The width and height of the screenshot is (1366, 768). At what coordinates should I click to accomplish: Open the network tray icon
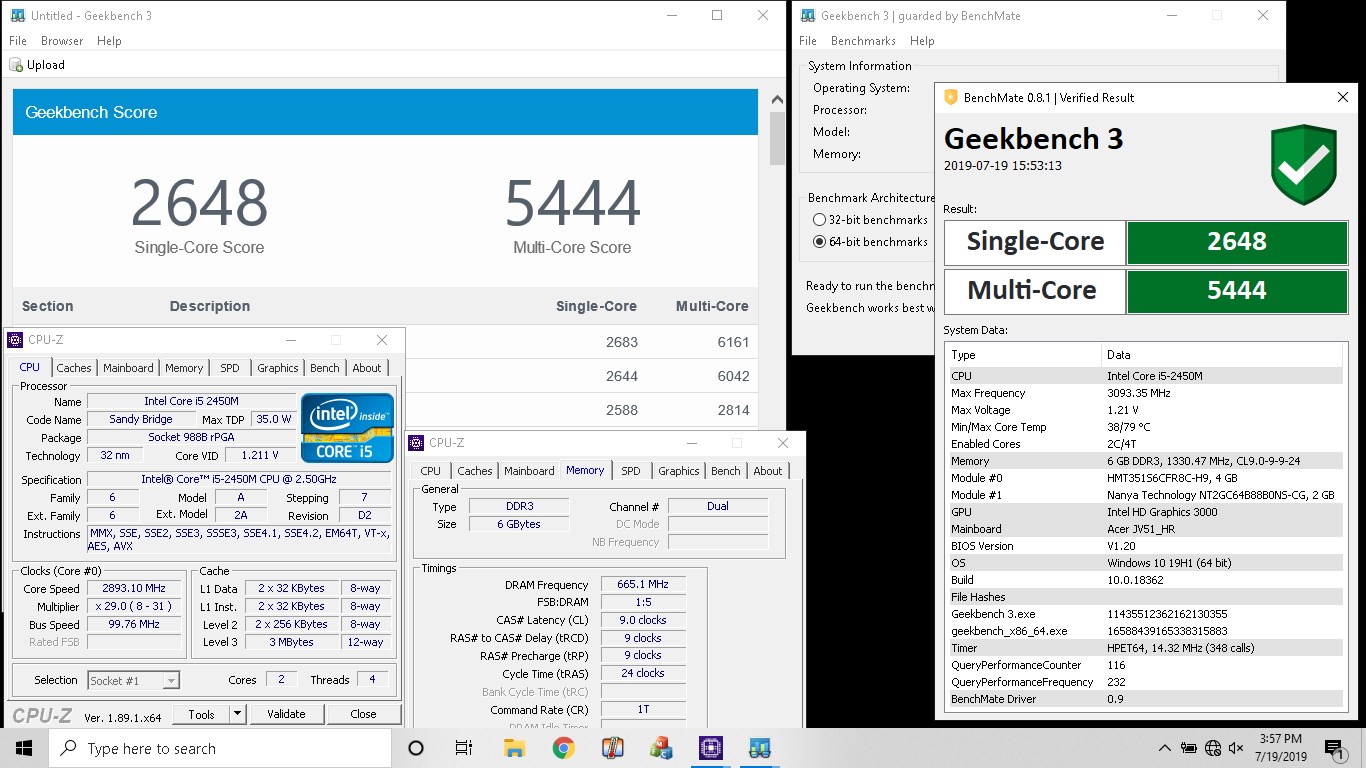(1213, 748)
